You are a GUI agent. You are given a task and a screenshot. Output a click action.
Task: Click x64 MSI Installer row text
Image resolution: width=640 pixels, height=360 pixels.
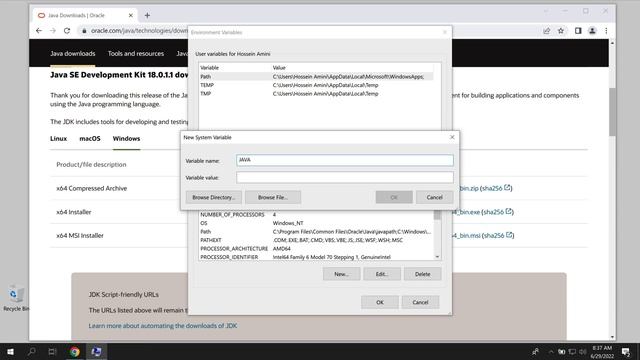80,236
